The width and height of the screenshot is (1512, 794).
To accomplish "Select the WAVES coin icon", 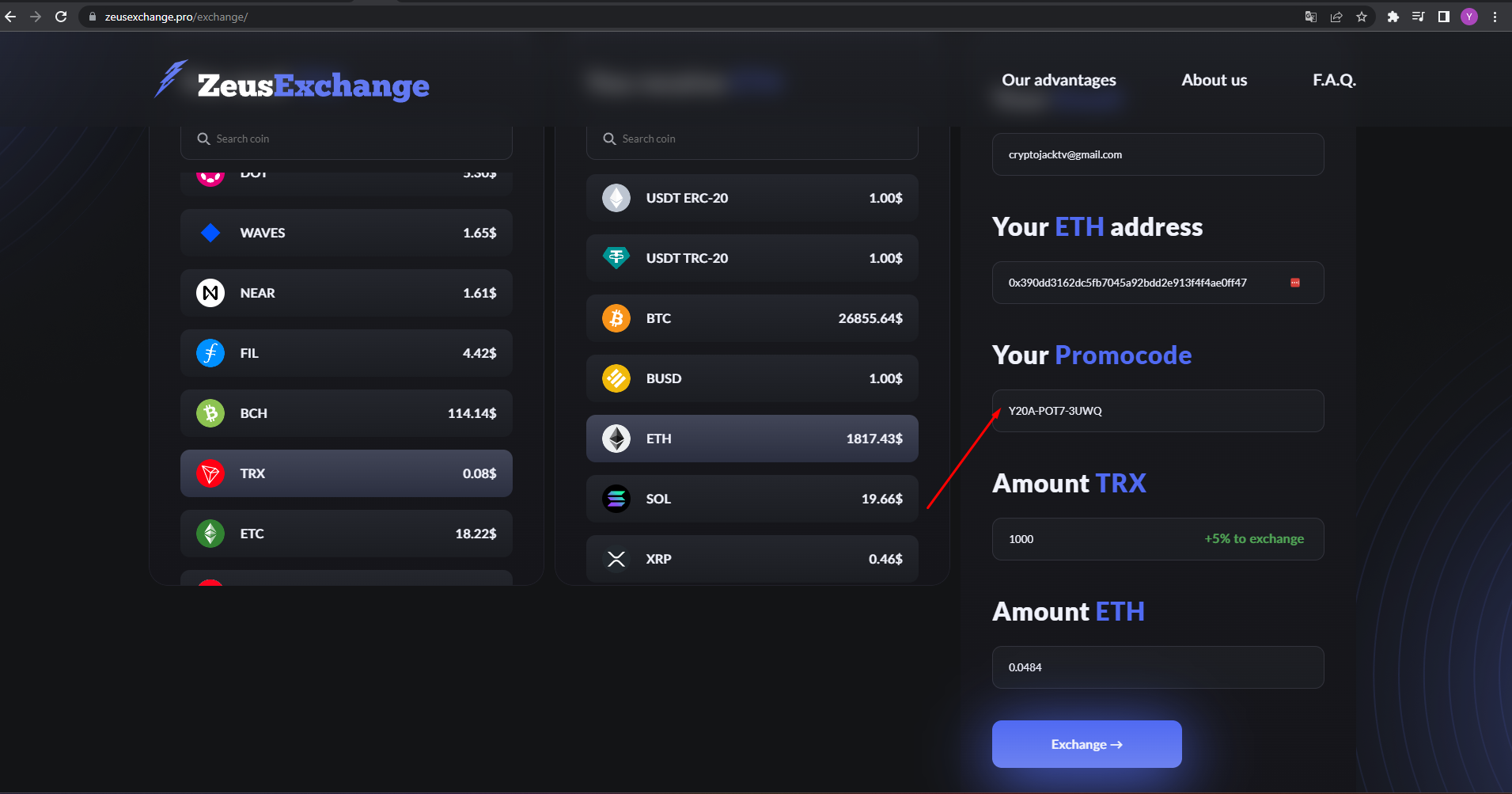I will (210, 233).
